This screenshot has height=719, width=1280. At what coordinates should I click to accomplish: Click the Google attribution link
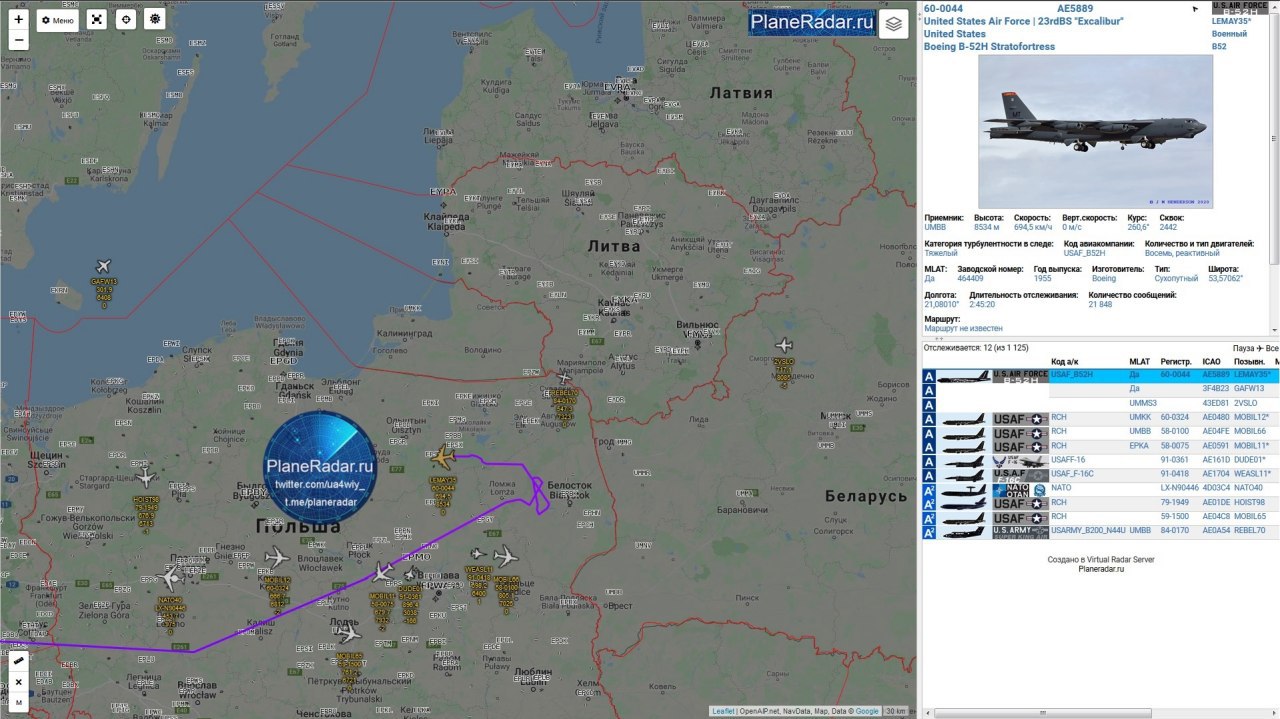(866, 711)
